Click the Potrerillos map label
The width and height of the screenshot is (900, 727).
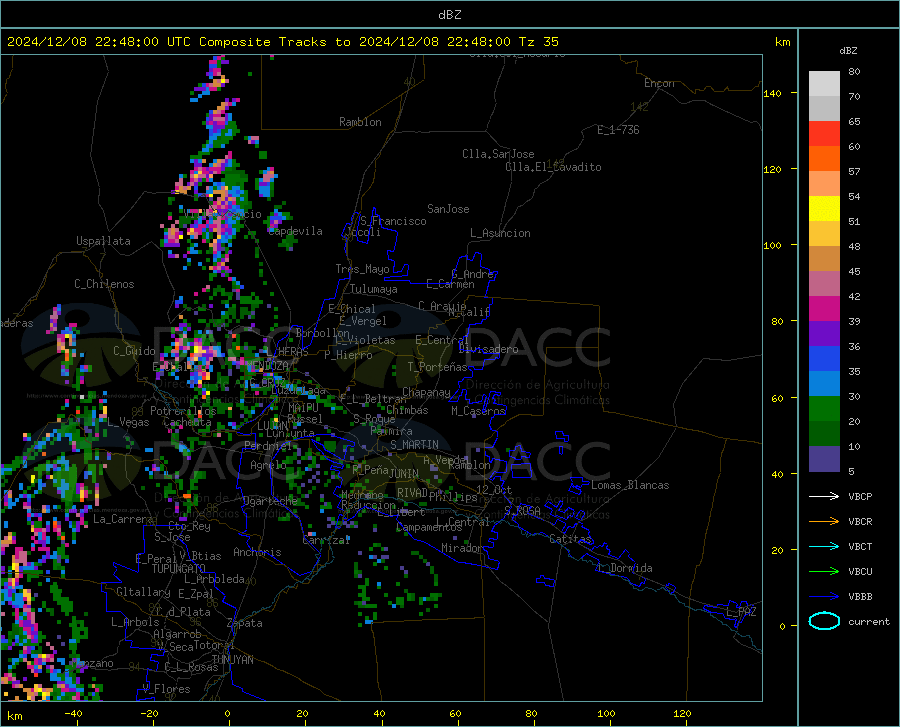(x=183, y=411)
